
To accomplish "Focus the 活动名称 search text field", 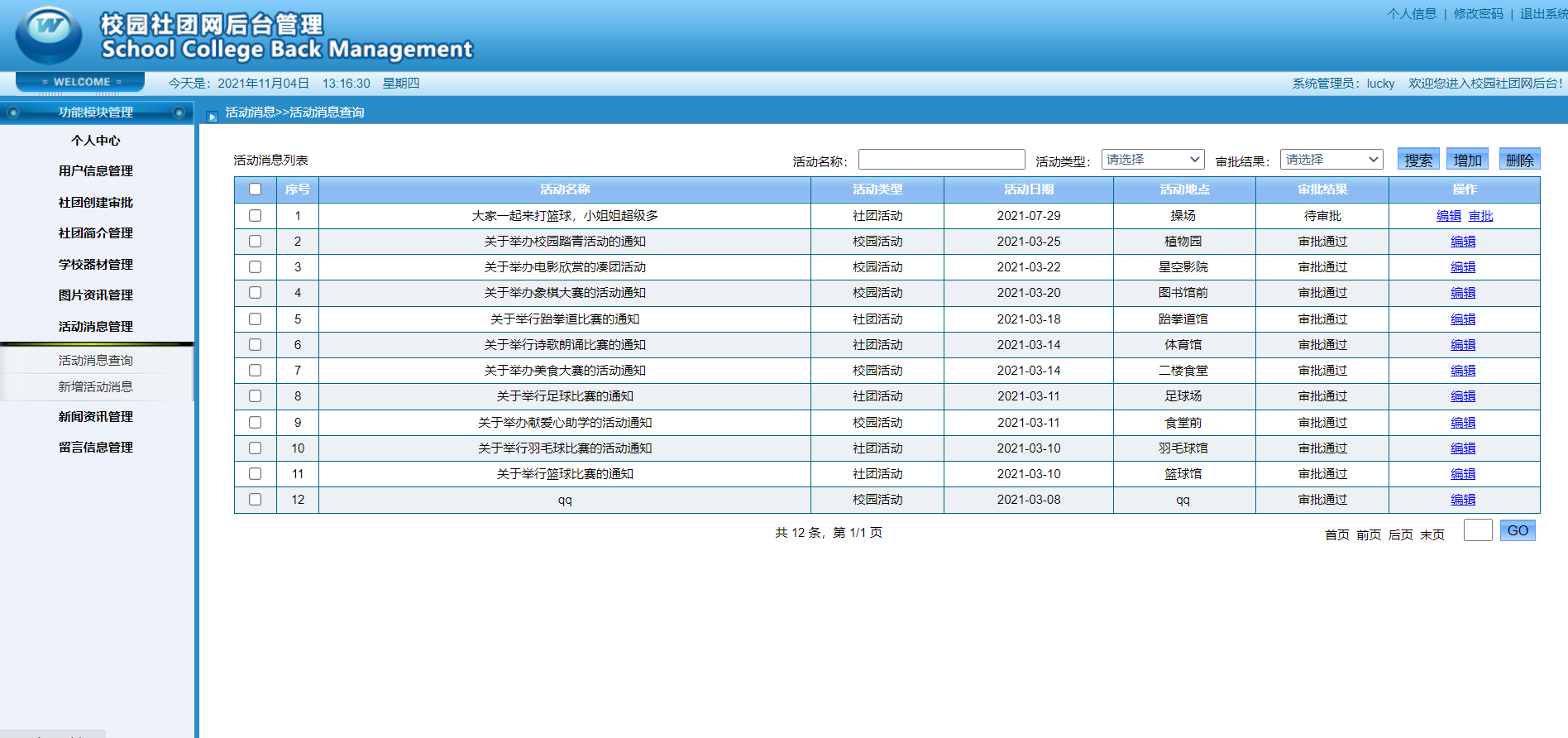I will coord(941,160).
